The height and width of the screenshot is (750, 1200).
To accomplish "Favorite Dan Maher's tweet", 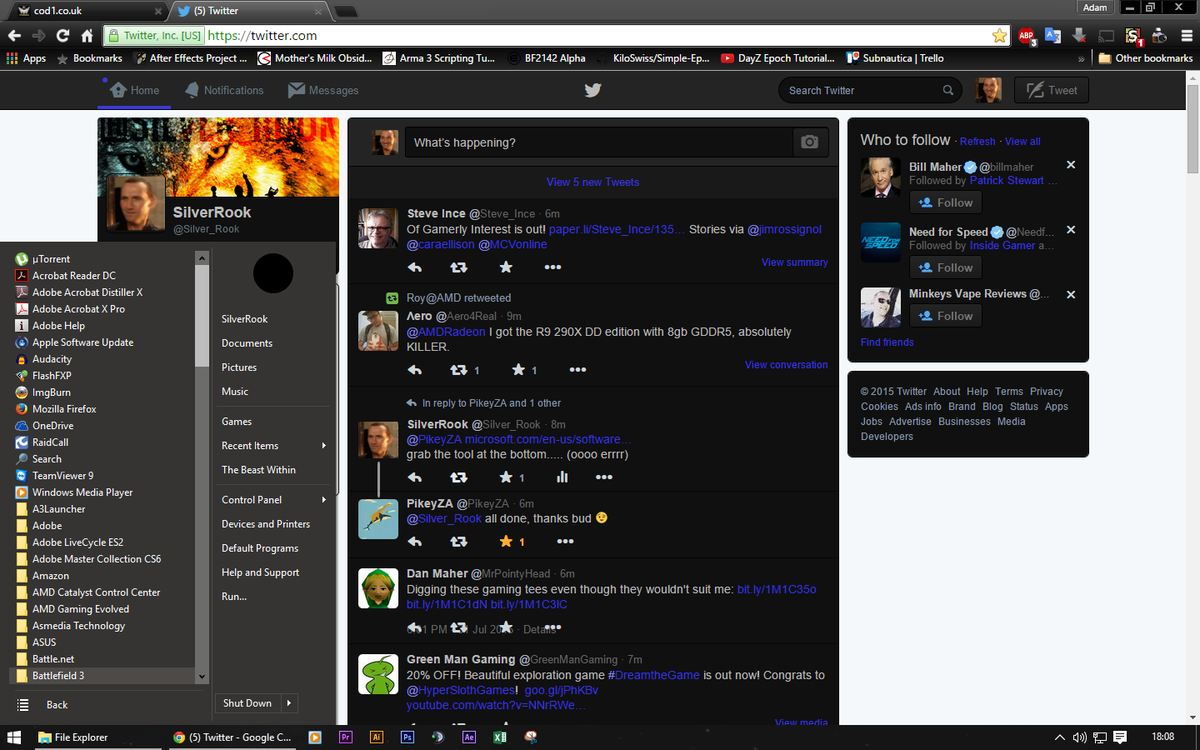I will point(506,627).
